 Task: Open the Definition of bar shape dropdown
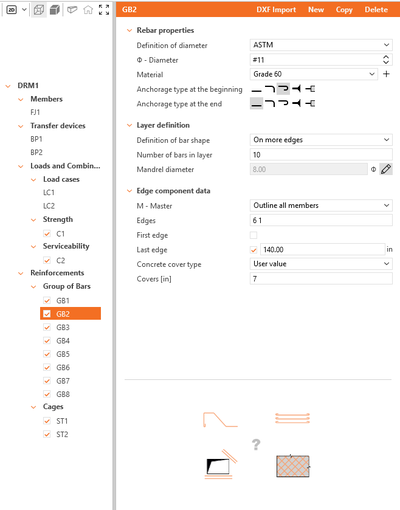[321, 140]
